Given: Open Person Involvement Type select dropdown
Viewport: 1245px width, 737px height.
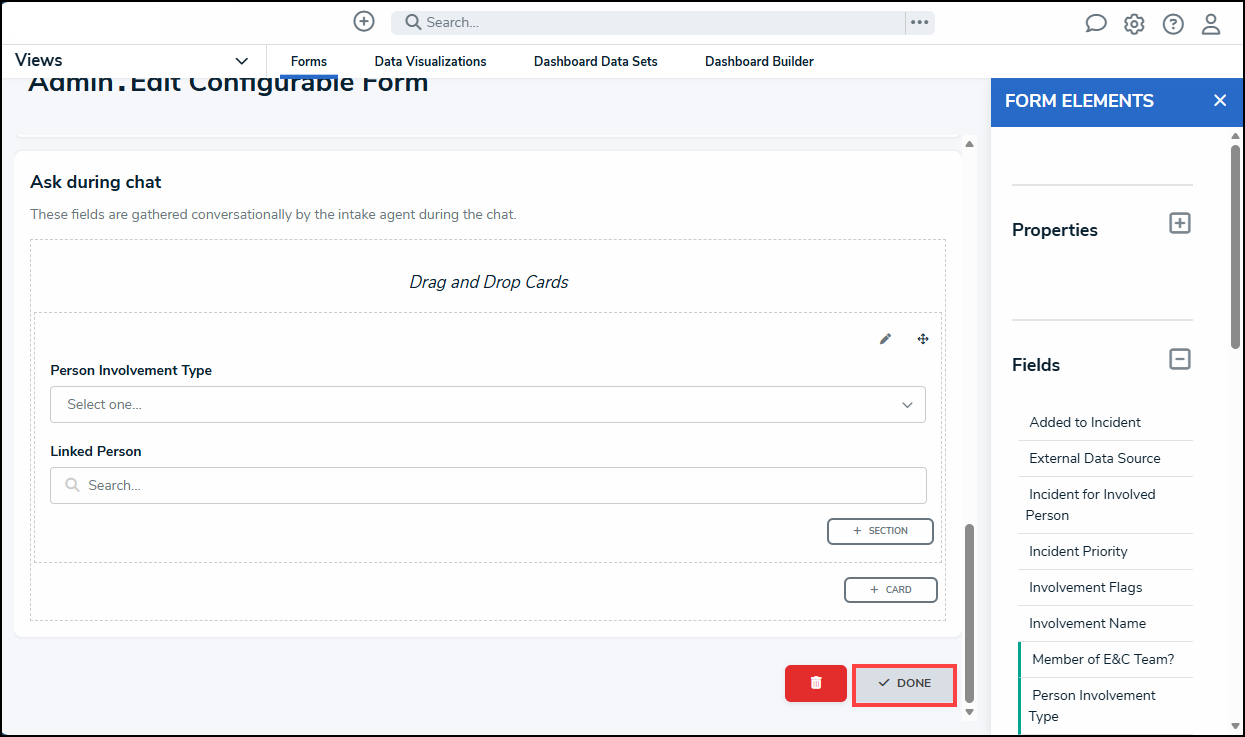Looking at the screenshot, I should coord(488,405).
